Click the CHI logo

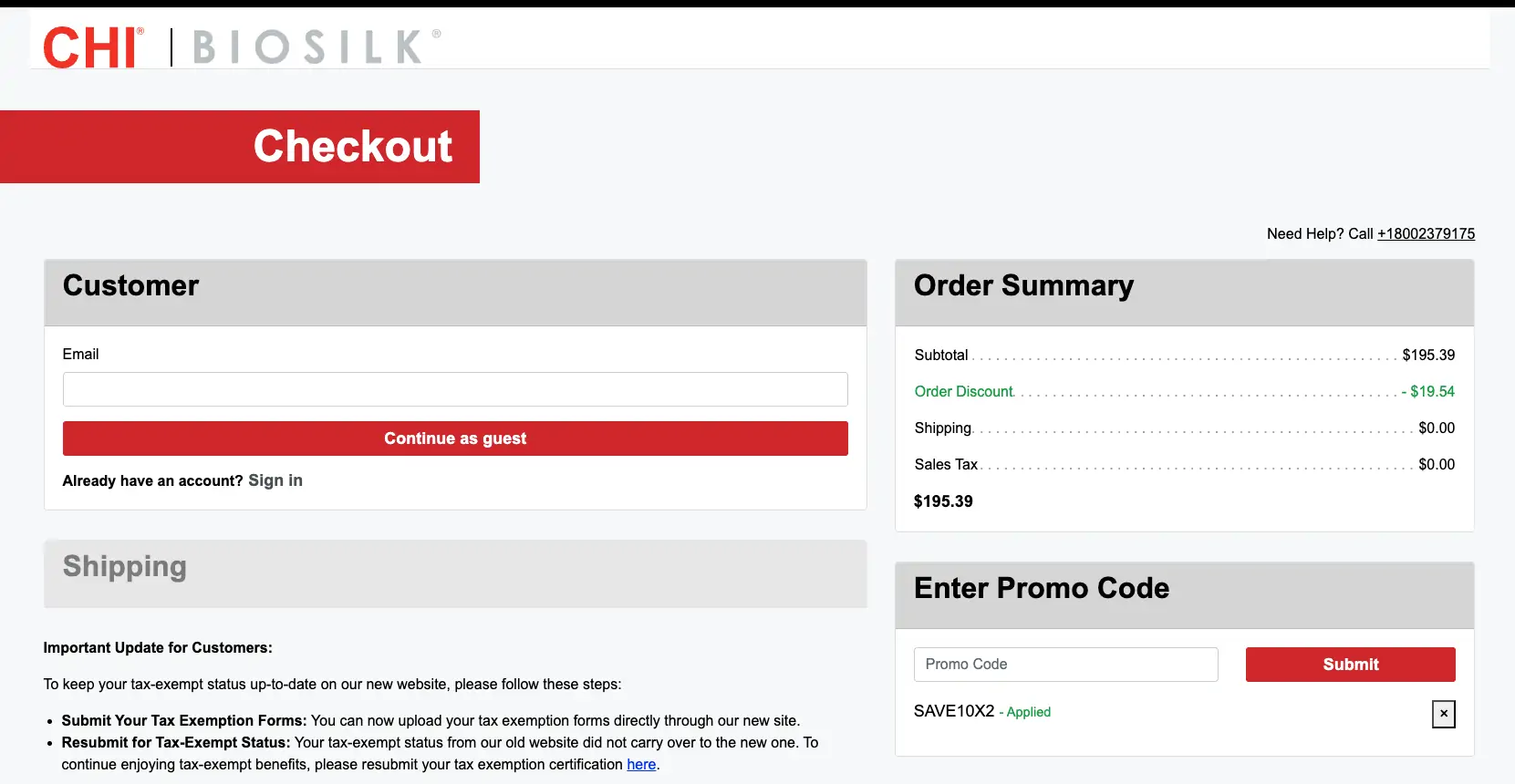(x=92, y=46)
